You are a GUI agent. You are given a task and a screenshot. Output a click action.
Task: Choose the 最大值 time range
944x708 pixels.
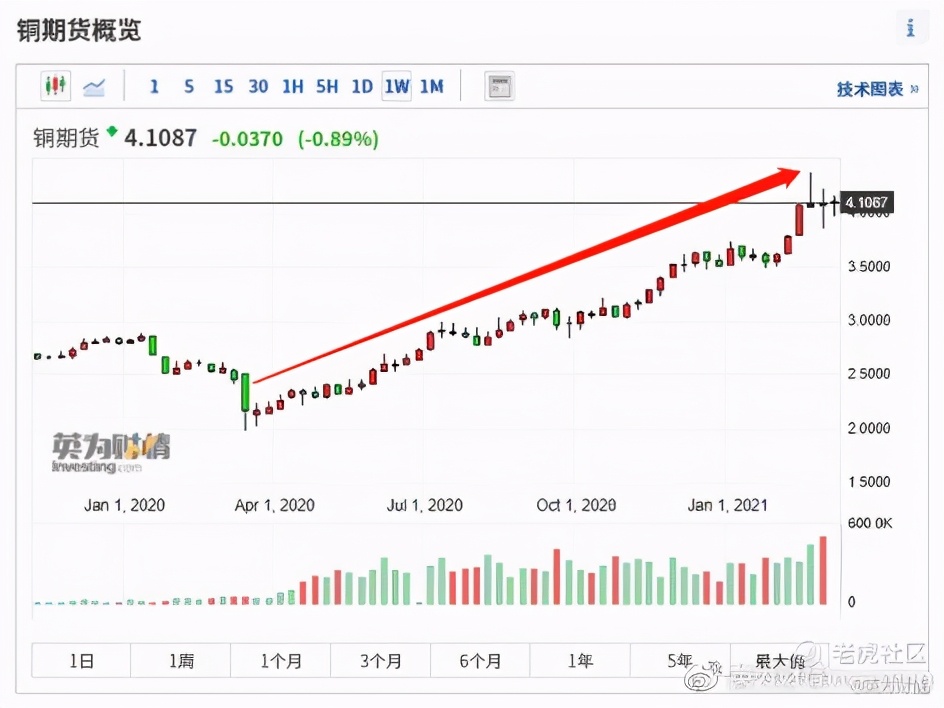pos(780,661)
